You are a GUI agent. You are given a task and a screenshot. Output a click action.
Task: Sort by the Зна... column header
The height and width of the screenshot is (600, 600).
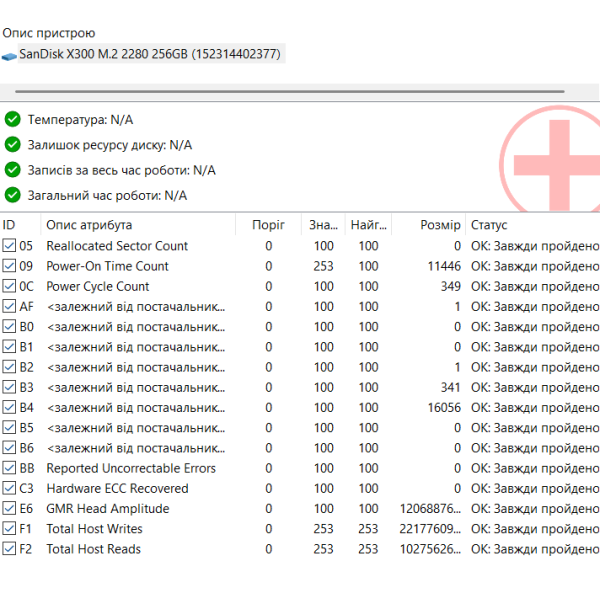[323, 225]
